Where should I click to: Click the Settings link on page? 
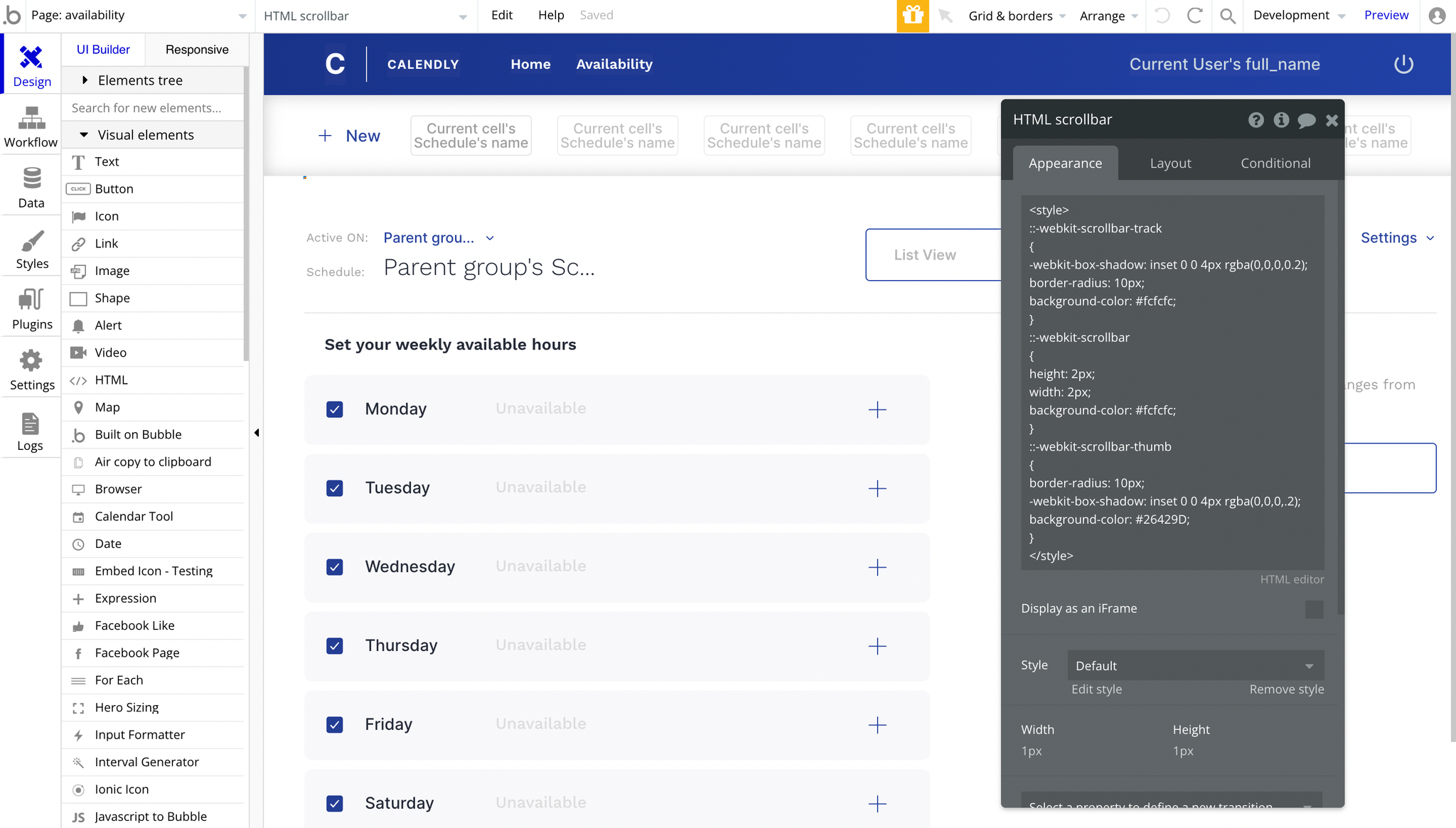pos(1397,238)
